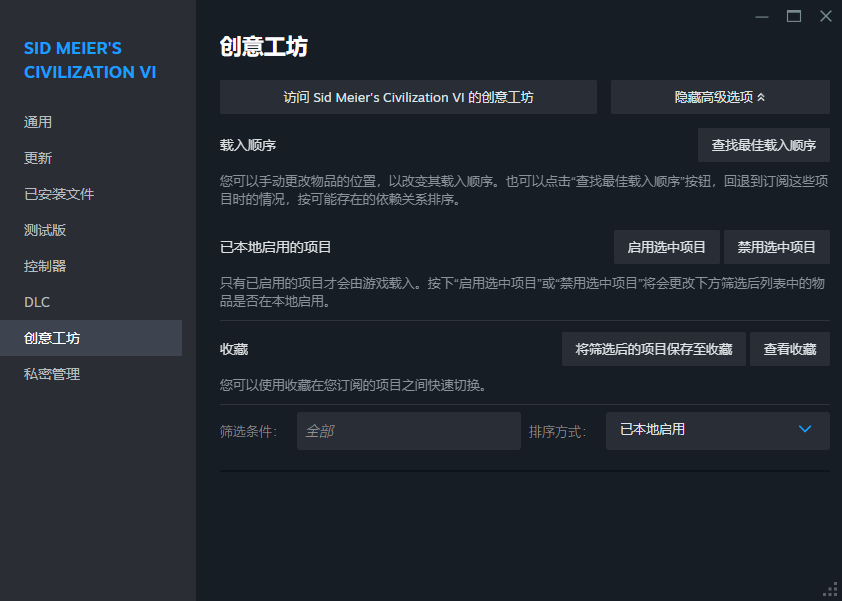The height and width of the screenshot is (601, 842).
Task: Click 禁用选中项目 button
Action: [x=776, y=247]
